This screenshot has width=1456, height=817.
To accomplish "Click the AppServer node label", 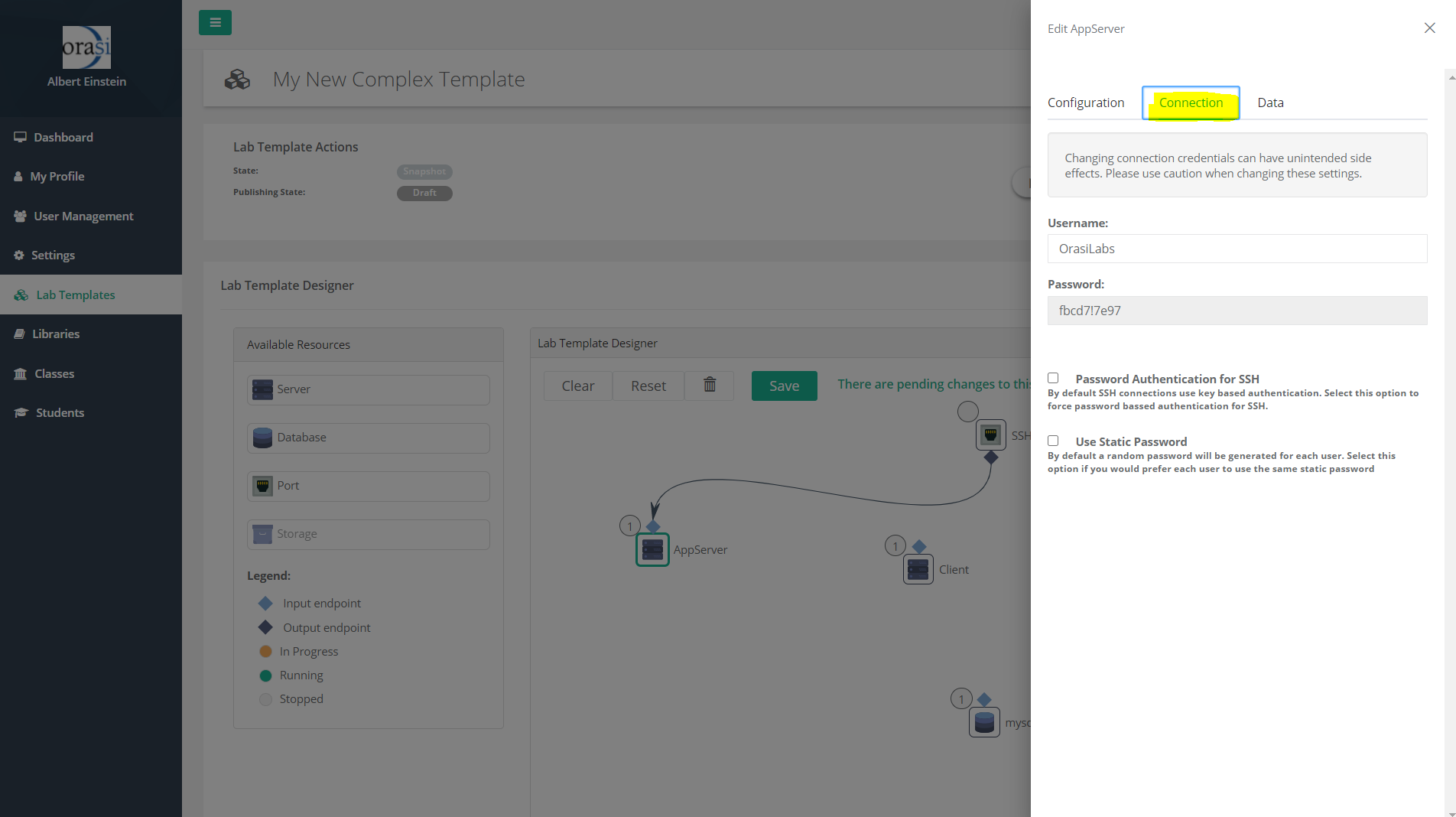I will click(700, 549).
